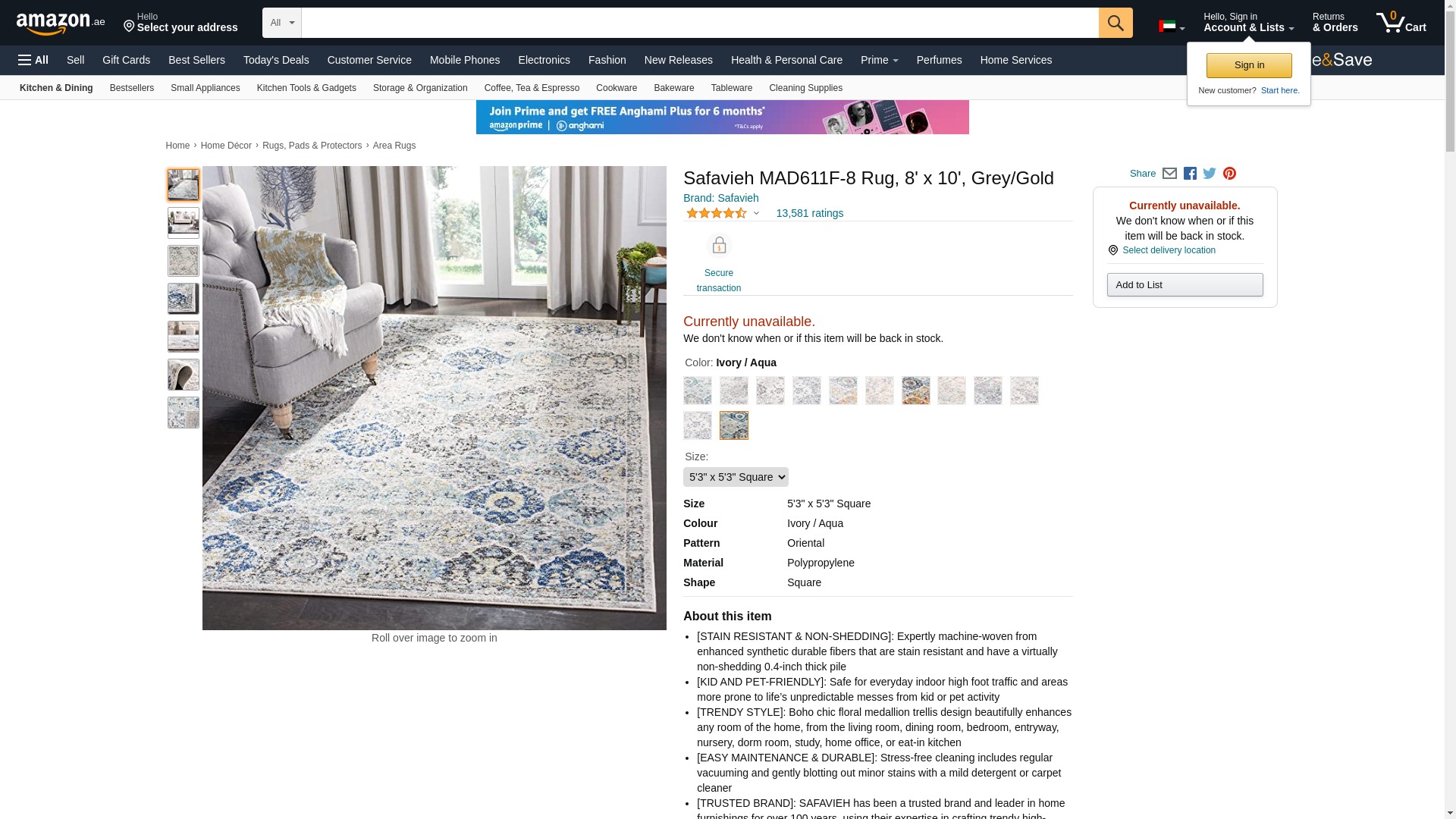Screen dimensions: 1456x819
Task: Open Today's Deals in navigation bar
Action: [276, 60]
